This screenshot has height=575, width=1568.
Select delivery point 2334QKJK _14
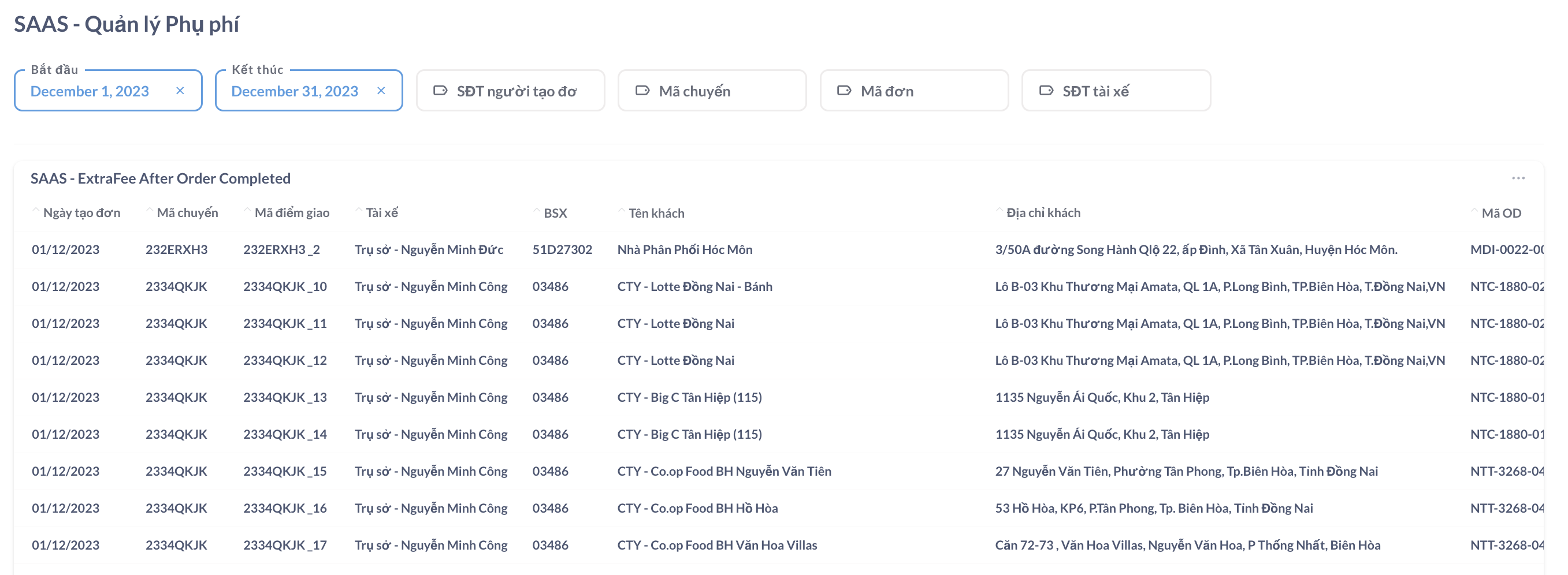(x=285, y=435)
